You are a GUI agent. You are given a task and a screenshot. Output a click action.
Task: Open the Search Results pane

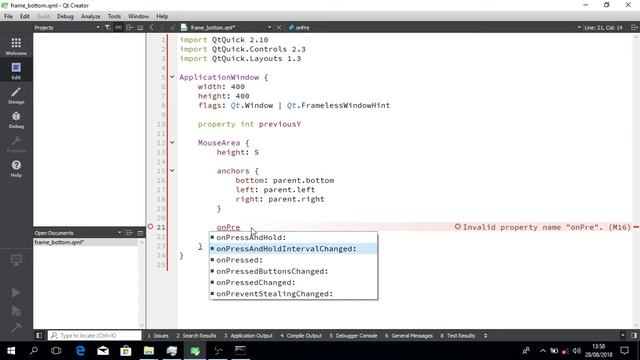tap(196, 336)
